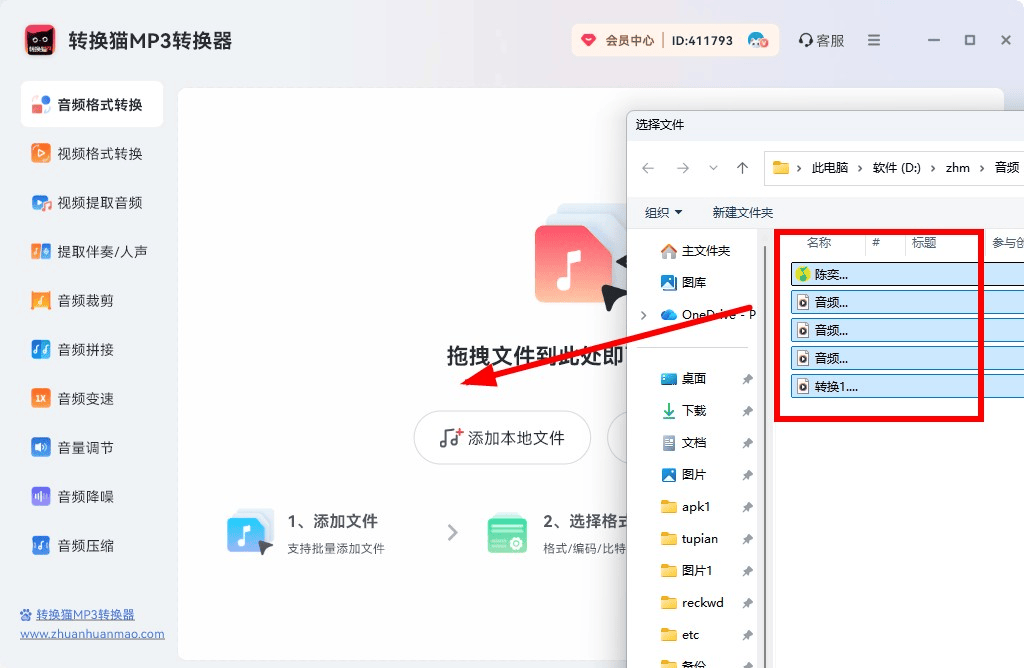Click the 客服 headset icon
This screenshot has height=668, width=1024.
pos(805,41)
